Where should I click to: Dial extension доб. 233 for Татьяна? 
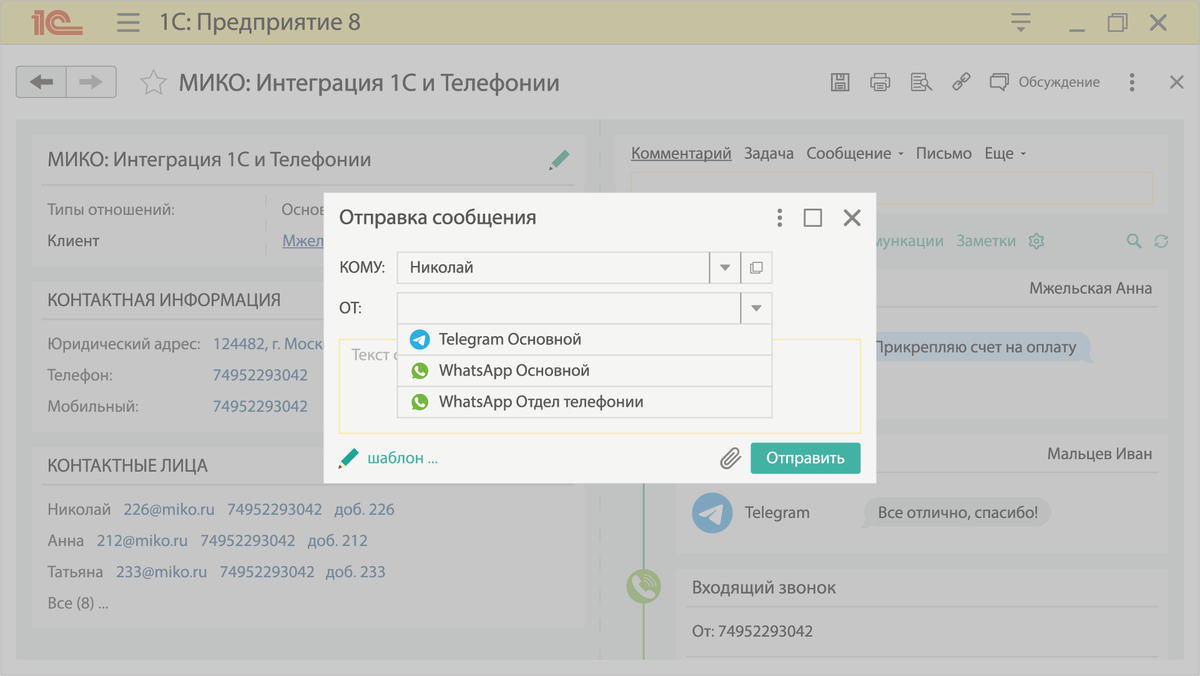(x=355, y=573)
